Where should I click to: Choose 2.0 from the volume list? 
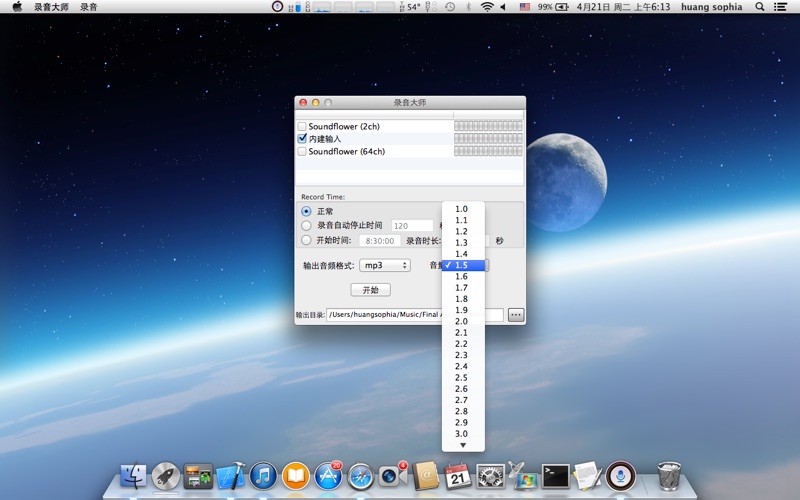coord(461,322)
